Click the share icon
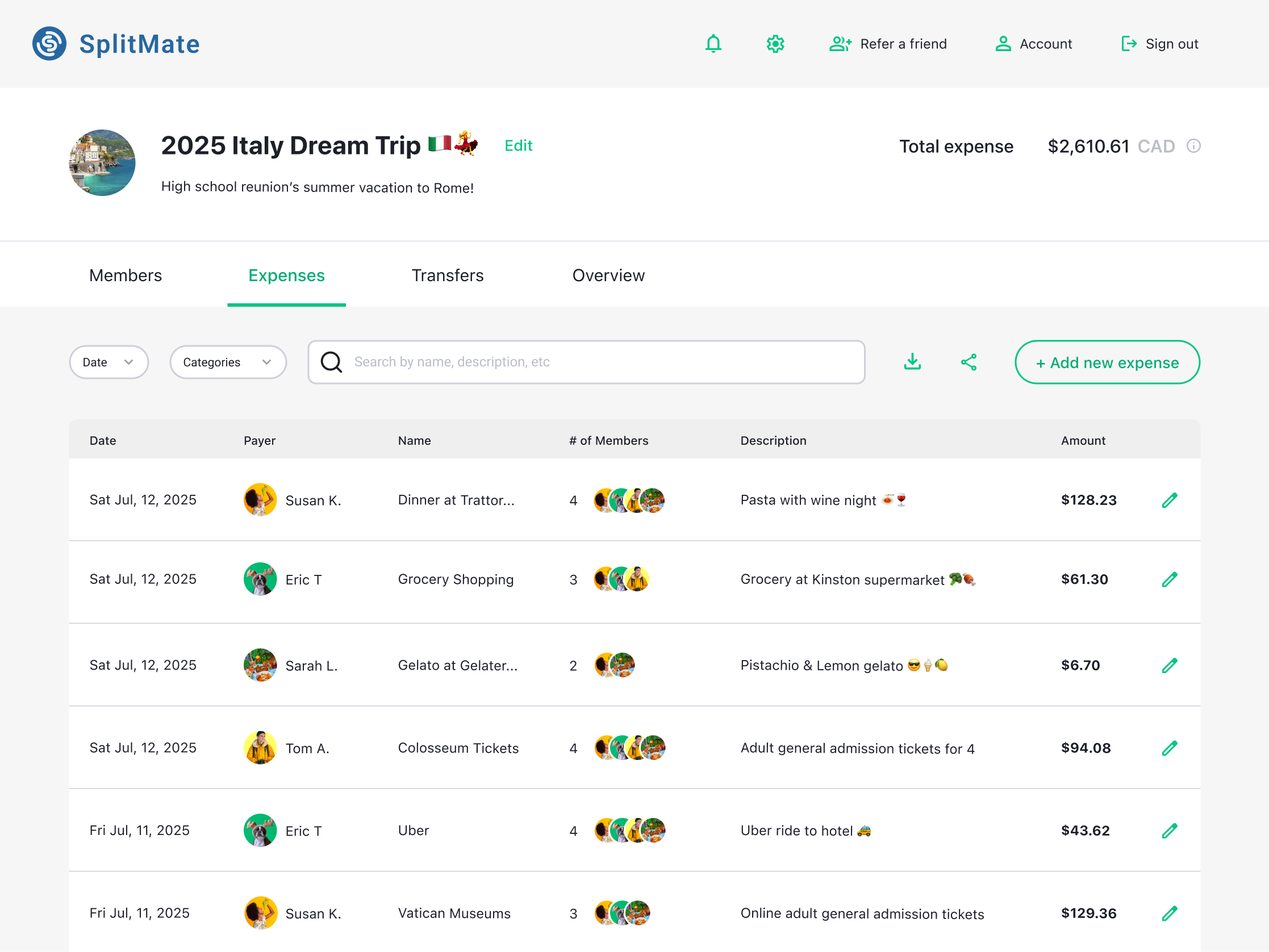Viewport: 1269px width, 952px height. [969, 362]
